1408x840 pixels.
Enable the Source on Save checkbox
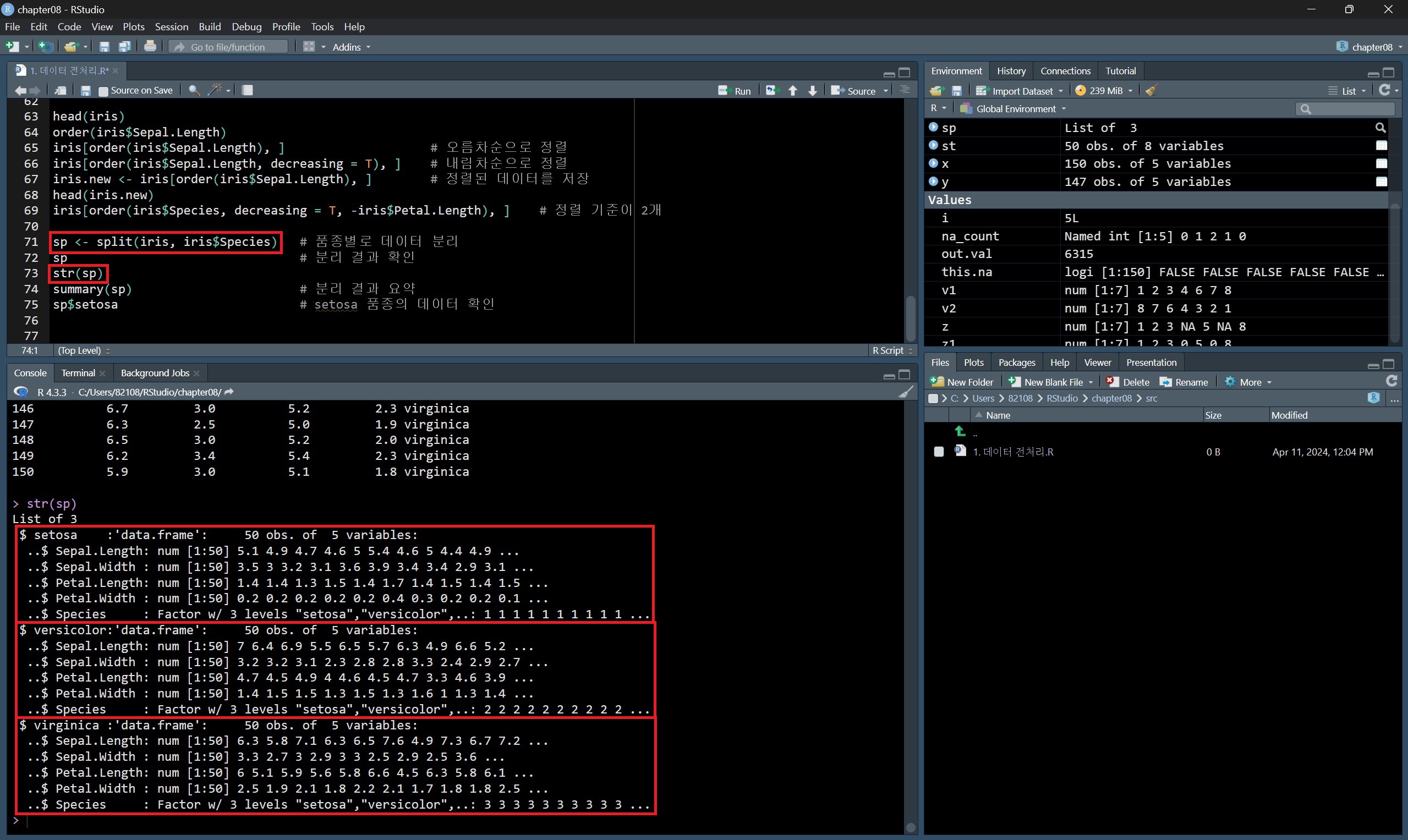(103, 91)
